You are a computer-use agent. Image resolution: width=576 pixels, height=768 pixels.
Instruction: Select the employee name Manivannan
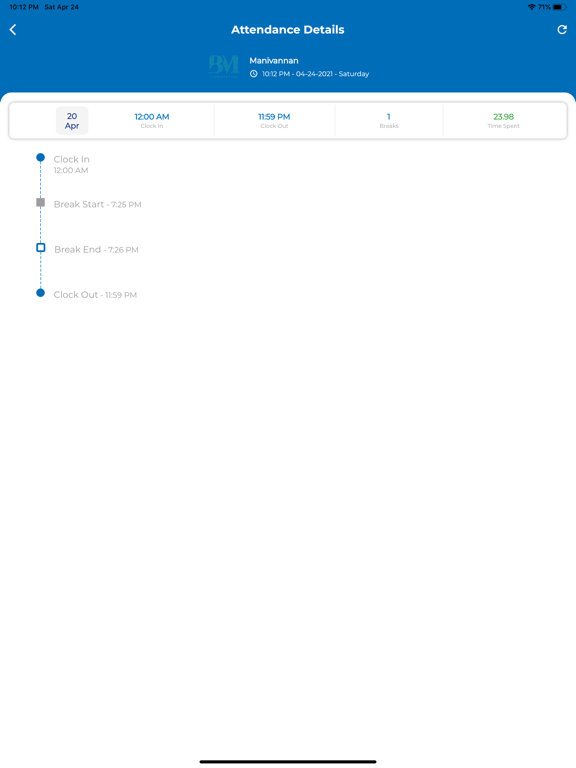point(274,61)
